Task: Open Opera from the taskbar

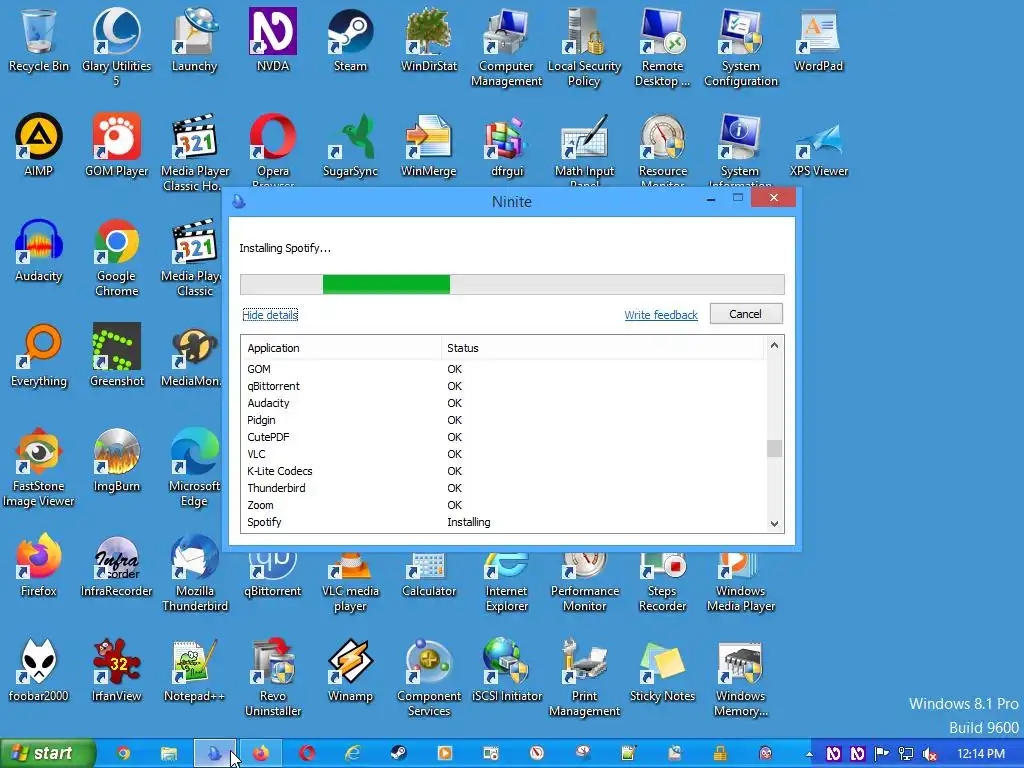Action: [x=307, y=754]
